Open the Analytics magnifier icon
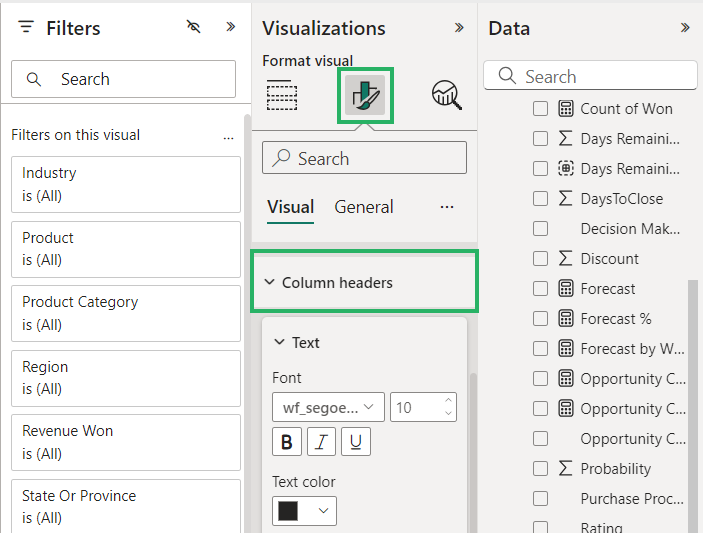 [x=446, y=95]
